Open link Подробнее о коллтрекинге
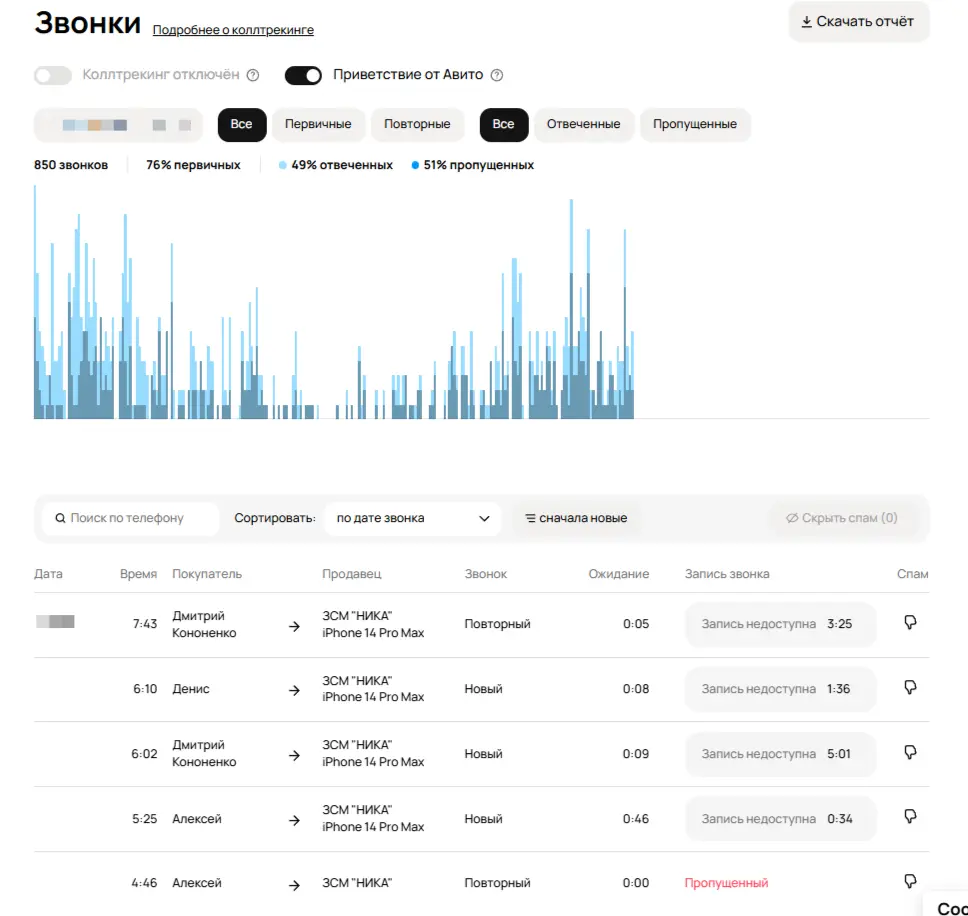This screenshot has width=968, height=916. pyautogui.click(x=233, y=30)
